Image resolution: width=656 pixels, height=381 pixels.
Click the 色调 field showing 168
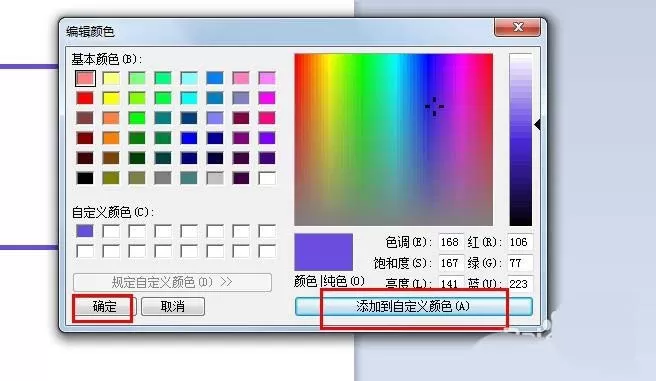click(451, 242)
